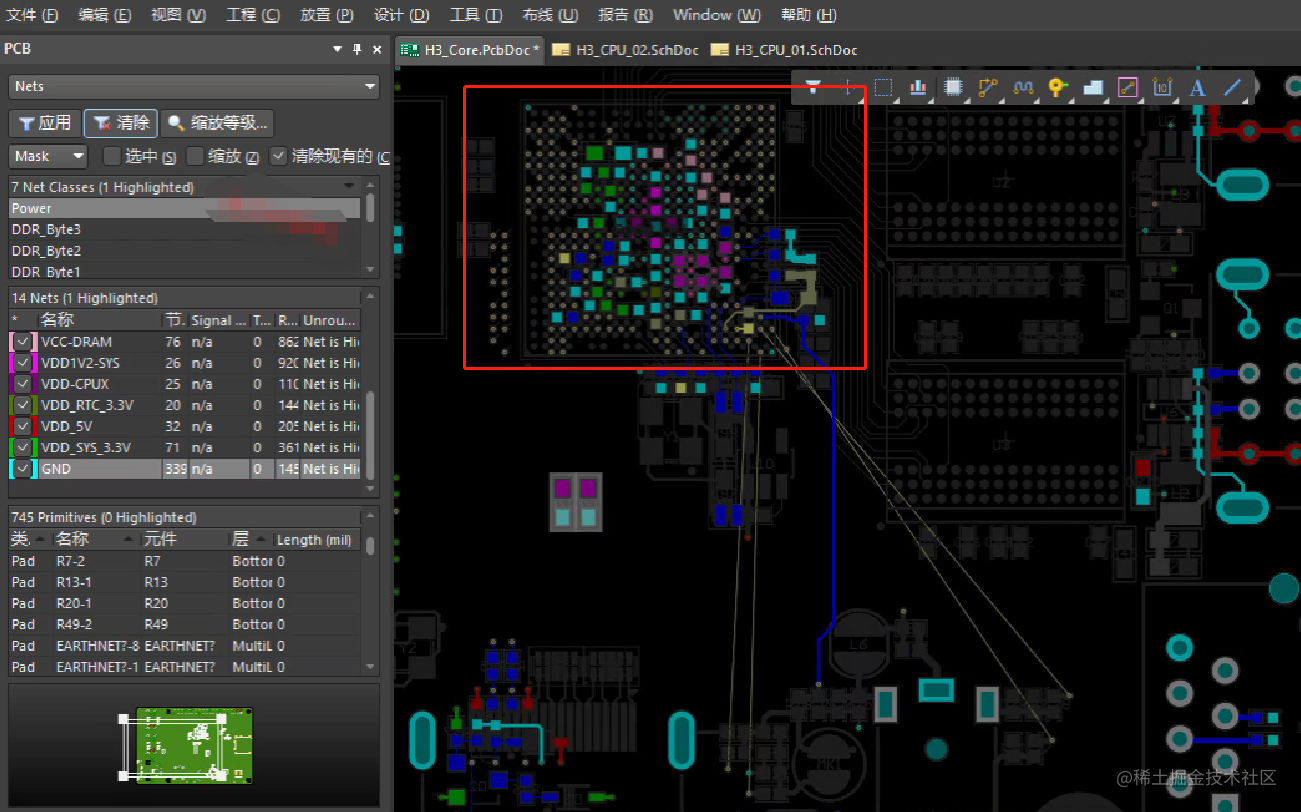Expand the Mask mode dropdown
Image resolution: width=1301 pixels, height=812 pixels.
[79, 156]
